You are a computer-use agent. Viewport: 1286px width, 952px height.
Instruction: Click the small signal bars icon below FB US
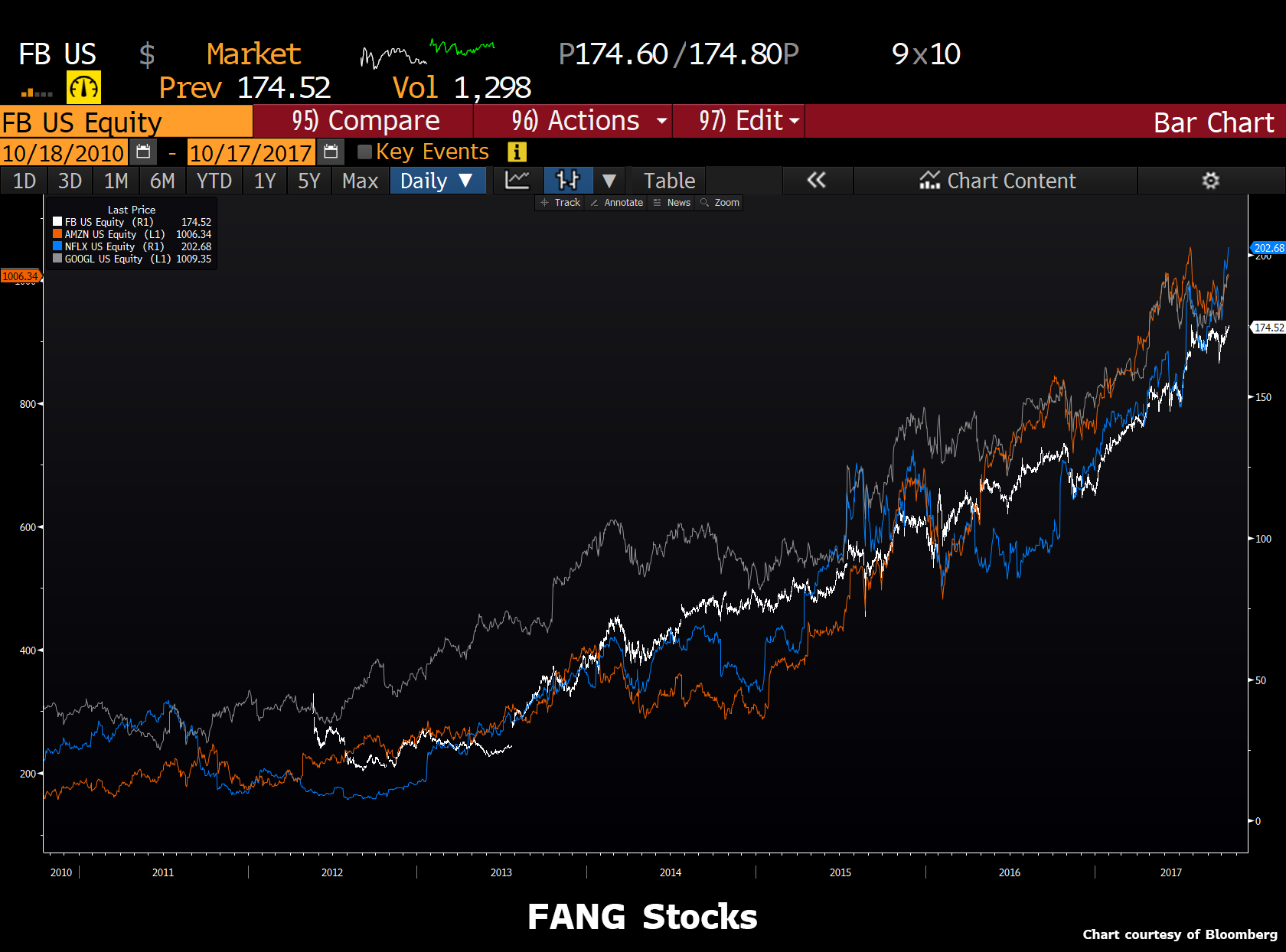37,93
